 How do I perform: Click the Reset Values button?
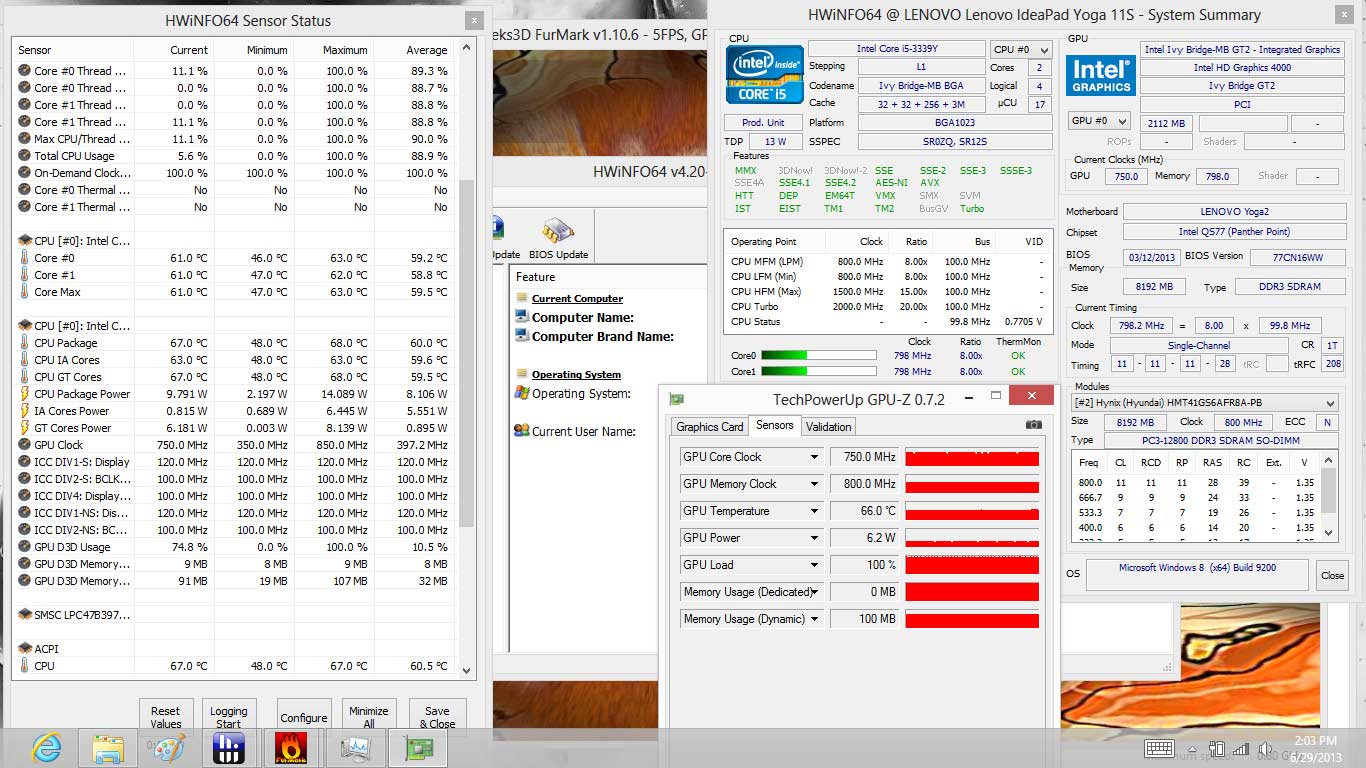(166, 717)
